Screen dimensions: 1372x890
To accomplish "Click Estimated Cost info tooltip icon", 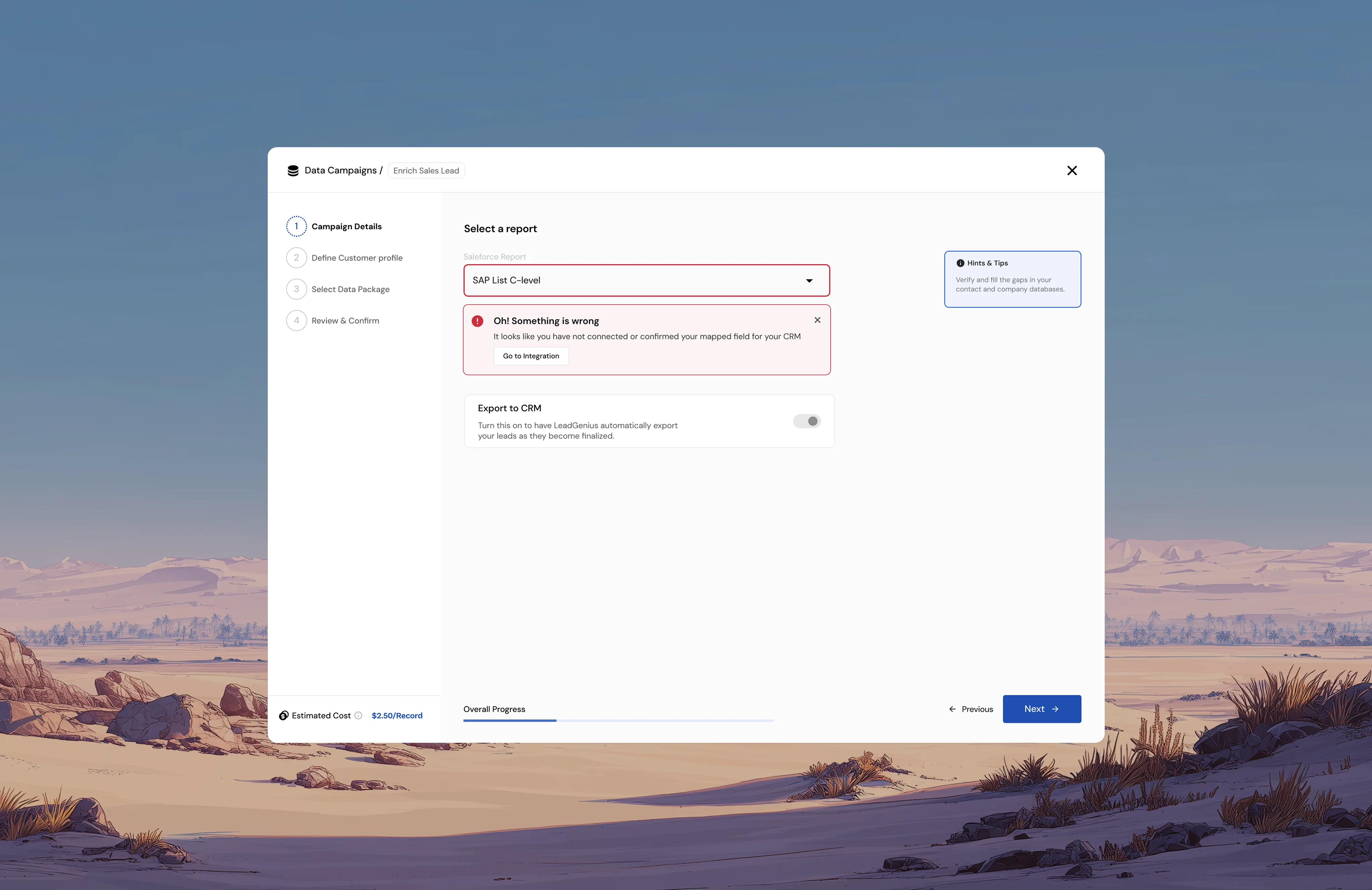I will pyautogui.click(x=358, y=715).
